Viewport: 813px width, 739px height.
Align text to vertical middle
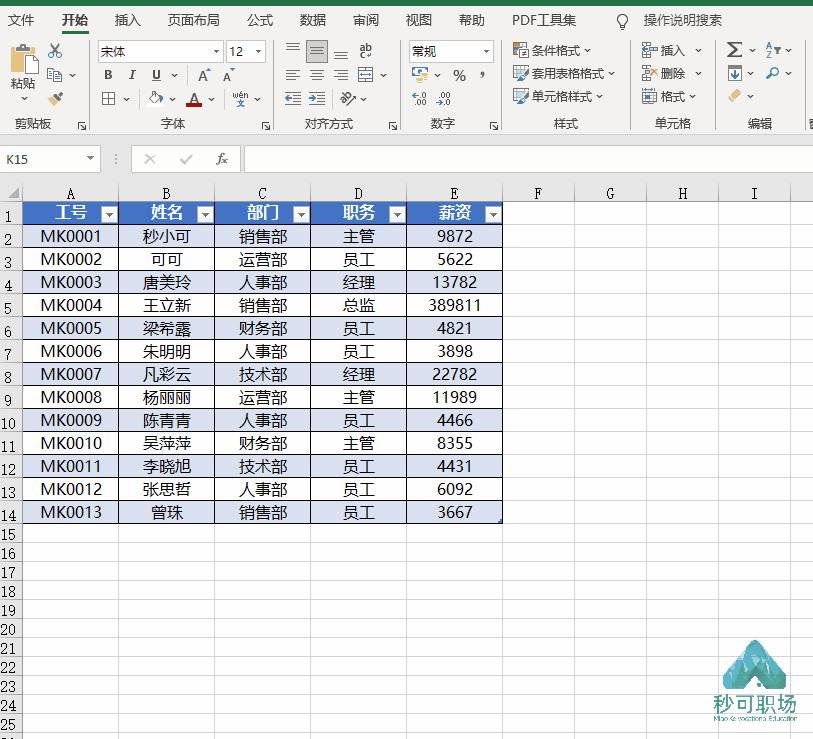[x=317, y=51]
